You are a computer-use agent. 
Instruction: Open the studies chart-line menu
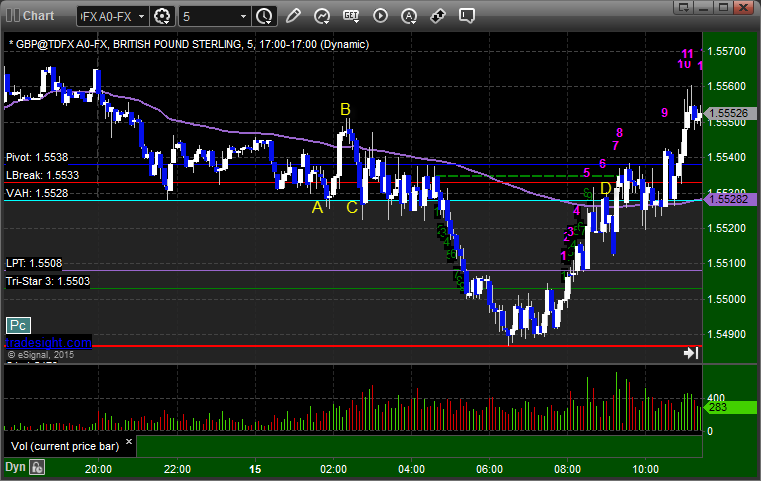pos(322,16)
